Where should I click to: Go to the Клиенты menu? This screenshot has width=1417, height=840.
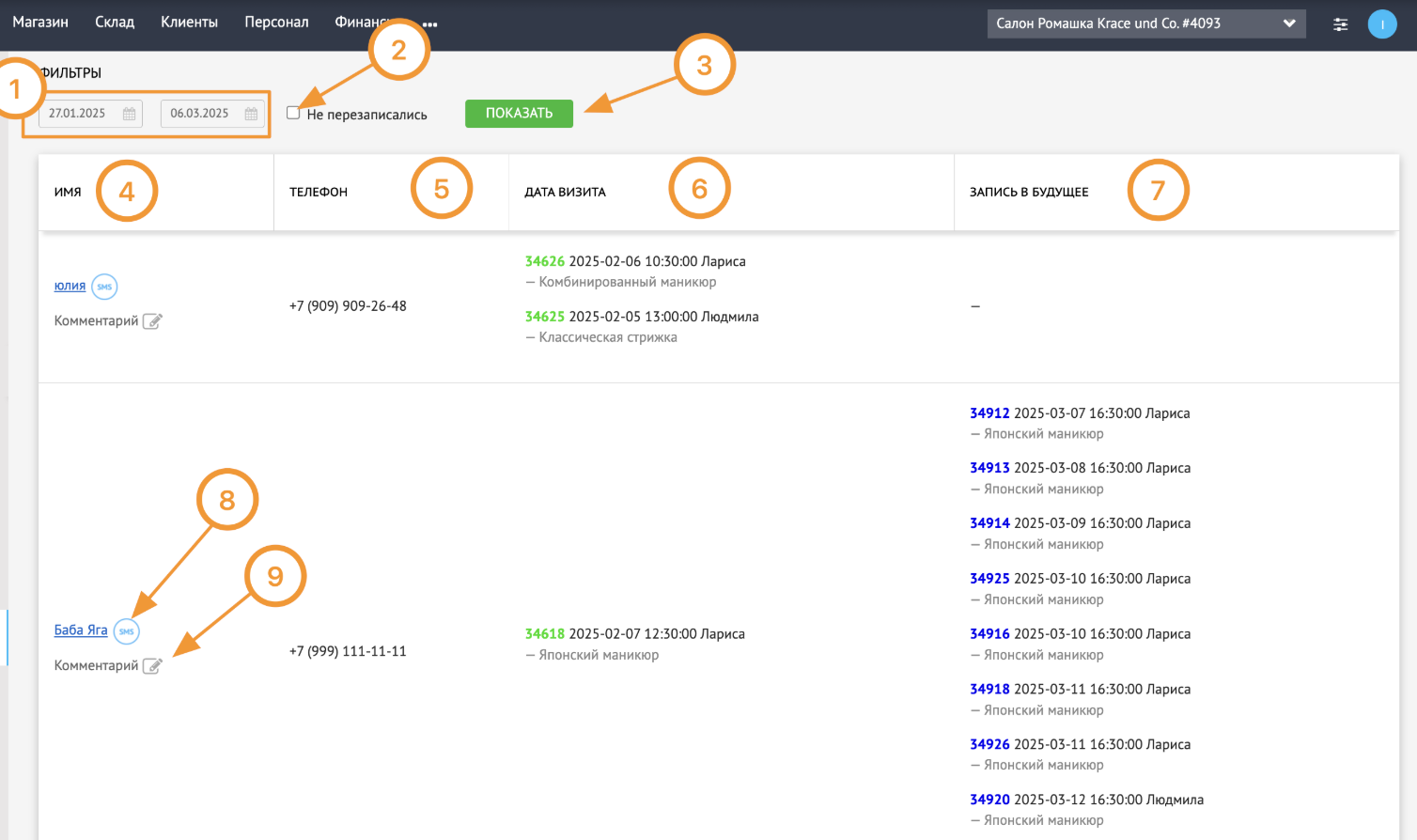pos(189,22)
